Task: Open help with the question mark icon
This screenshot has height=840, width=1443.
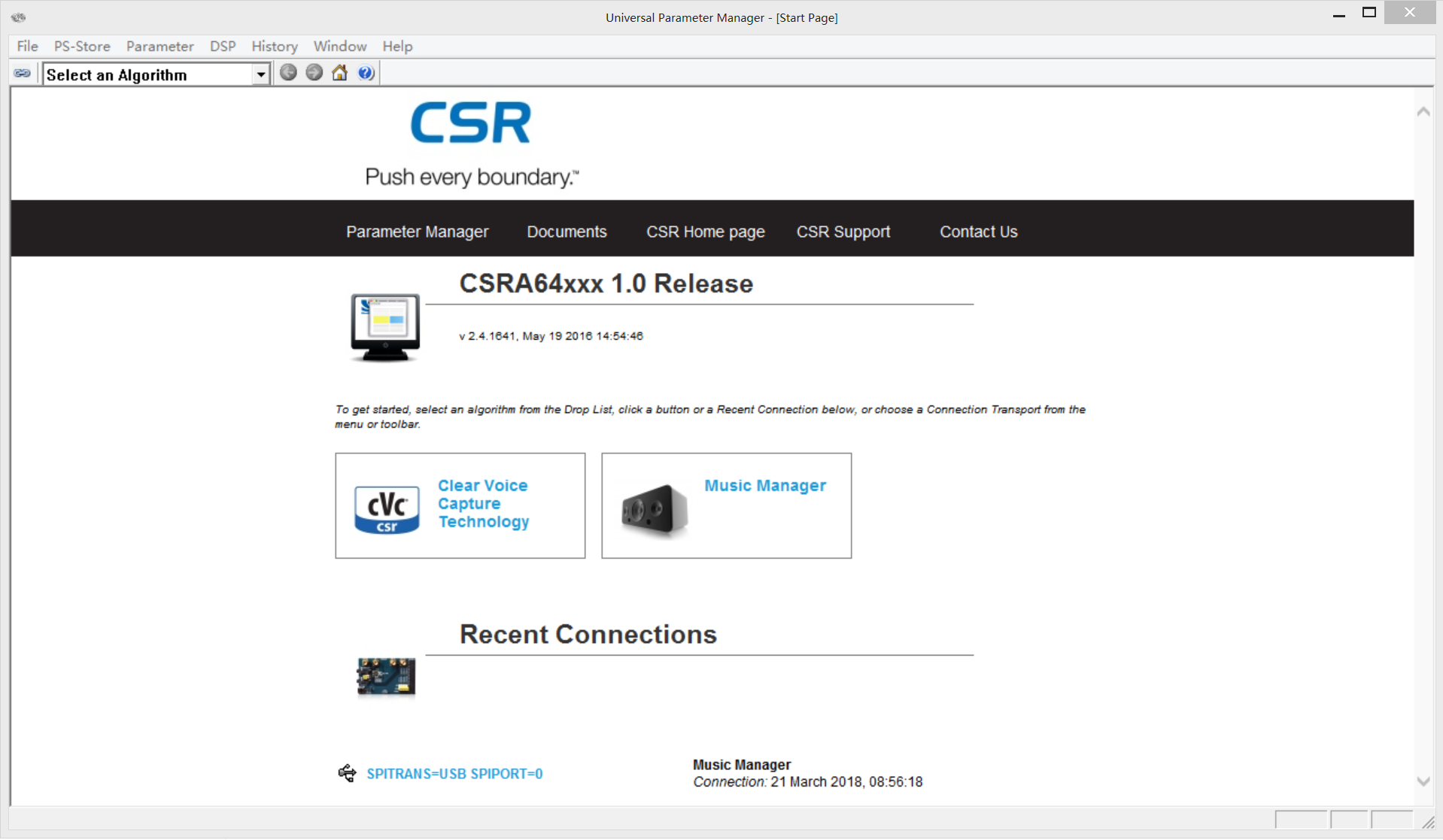Action: pyautogui.click(x=366, y=73)
